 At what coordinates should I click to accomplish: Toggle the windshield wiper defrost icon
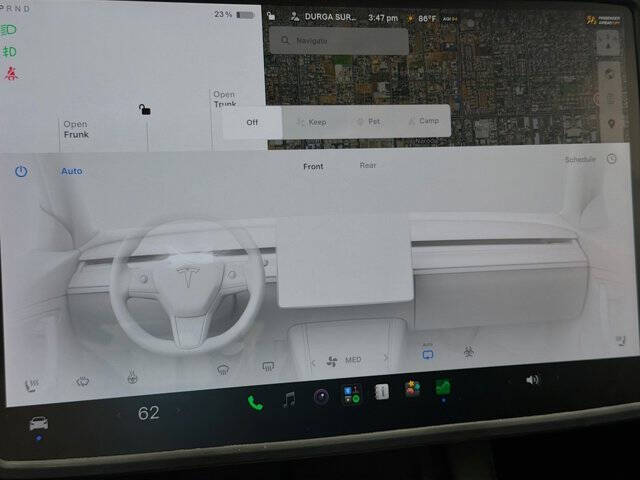[82, 382]
